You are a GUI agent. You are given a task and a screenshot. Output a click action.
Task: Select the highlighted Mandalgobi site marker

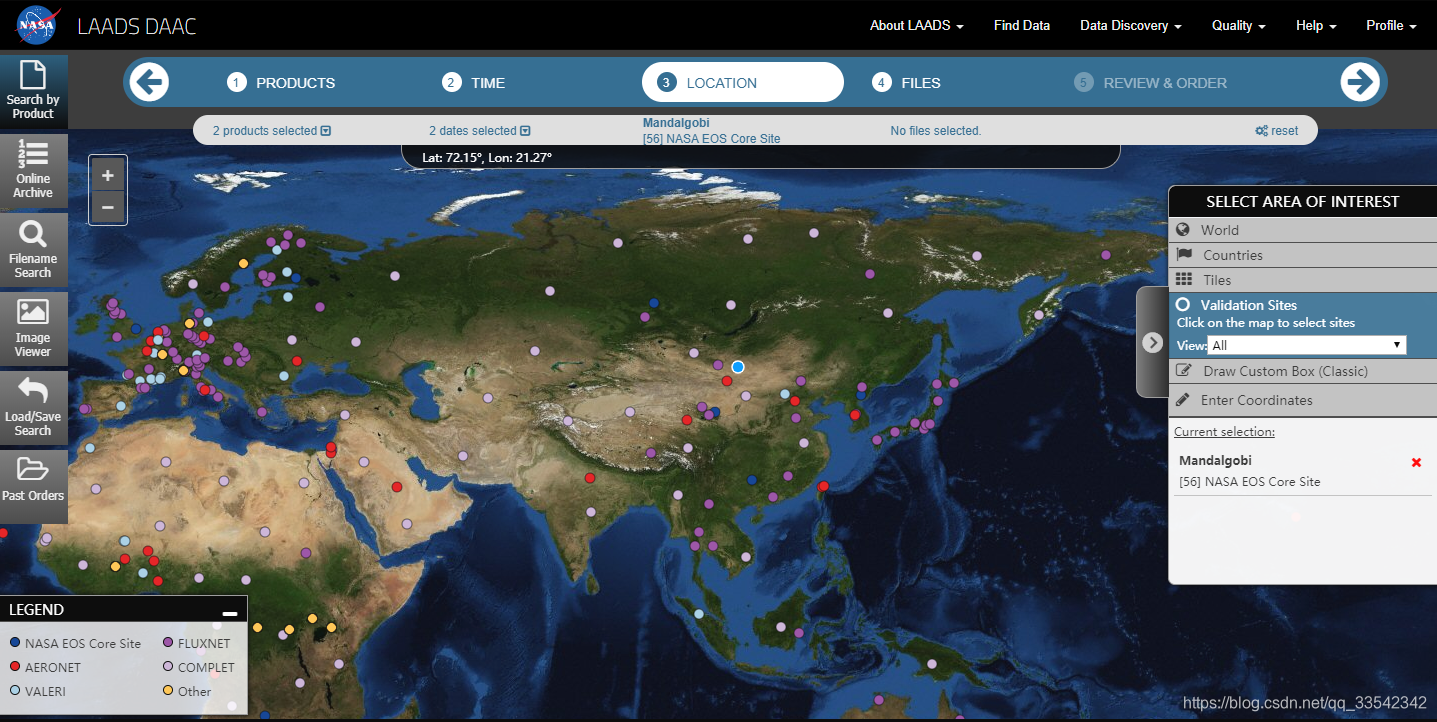tap(738, 367)
